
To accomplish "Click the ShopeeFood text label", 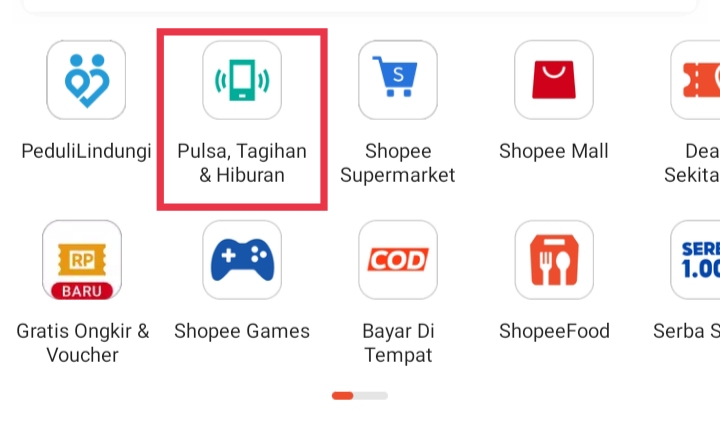I will coord(554,331).
